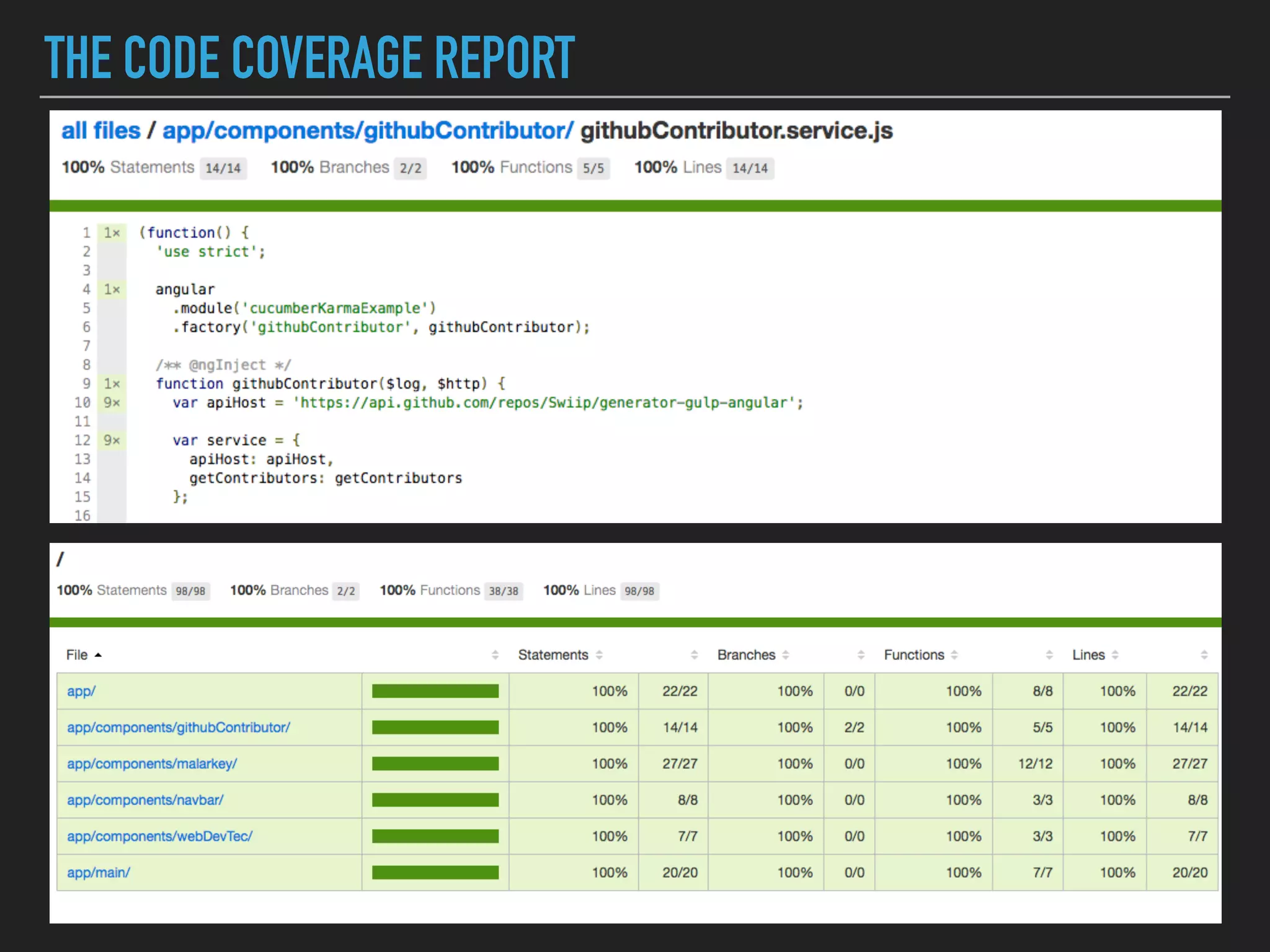
Task: Click the Statements 14/14 badge
Action: point(223,168)
